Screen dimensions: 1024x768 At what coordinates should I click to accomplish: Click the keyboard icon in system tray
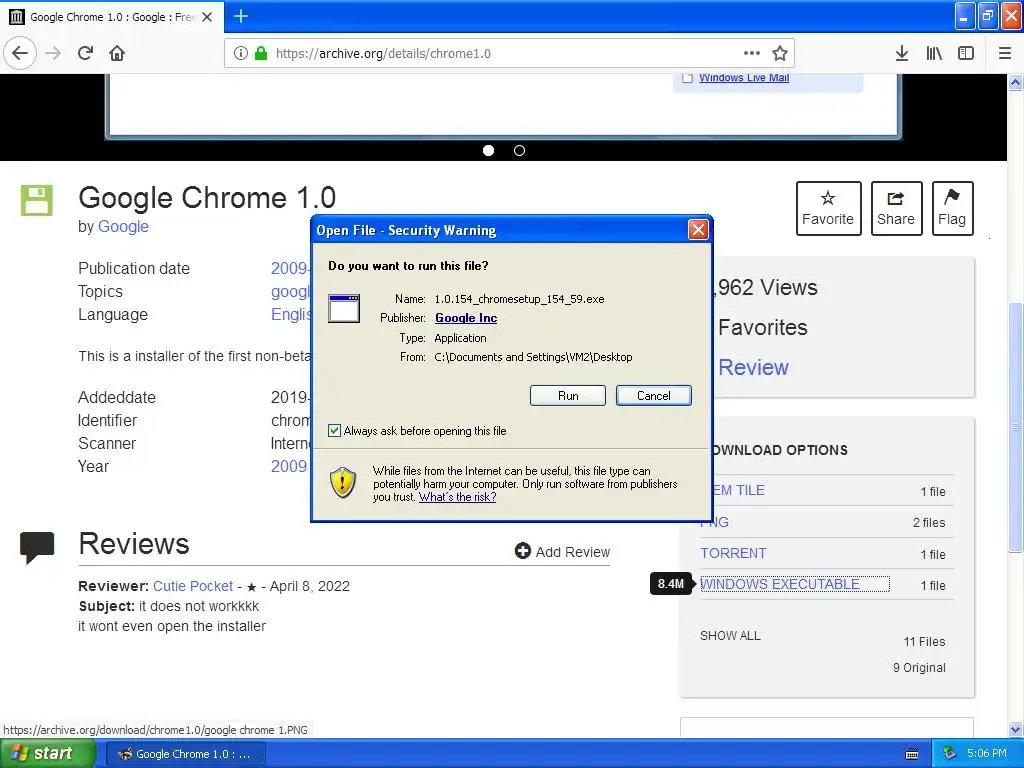point(912,754)
